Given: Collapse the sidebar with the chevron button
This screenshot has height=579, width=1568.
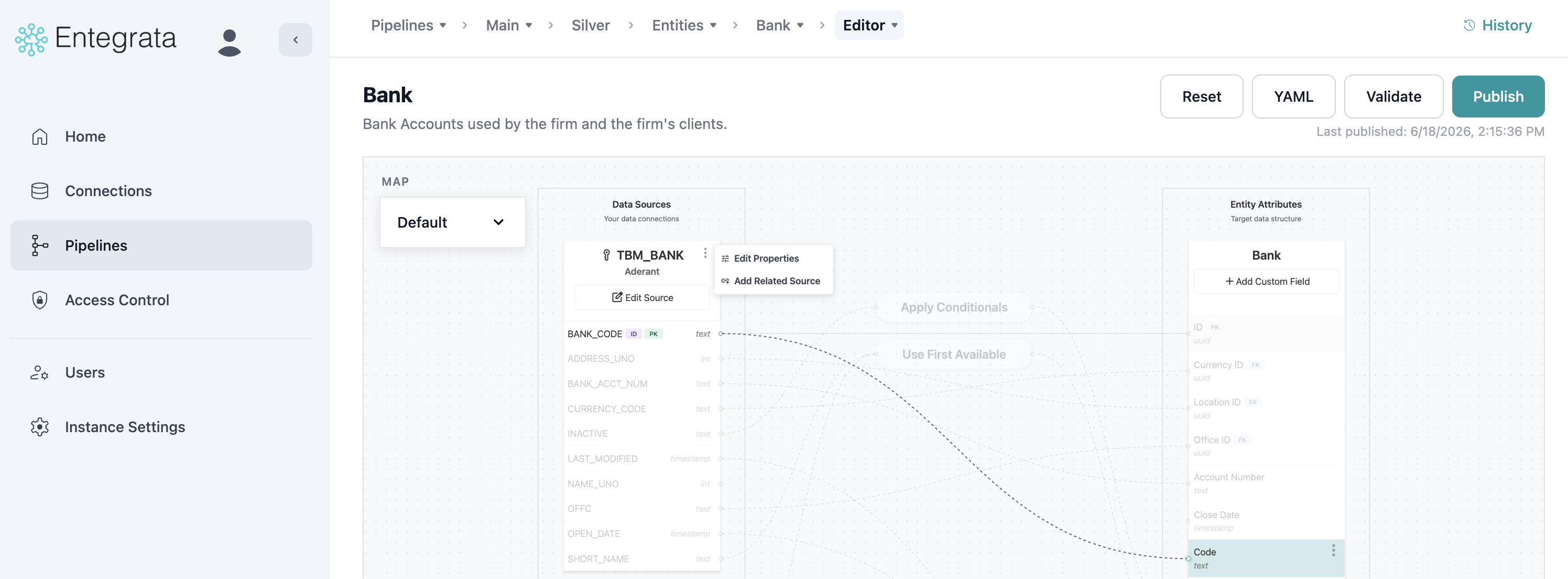Looking at the screenshot, I should (x=295, y=39).
